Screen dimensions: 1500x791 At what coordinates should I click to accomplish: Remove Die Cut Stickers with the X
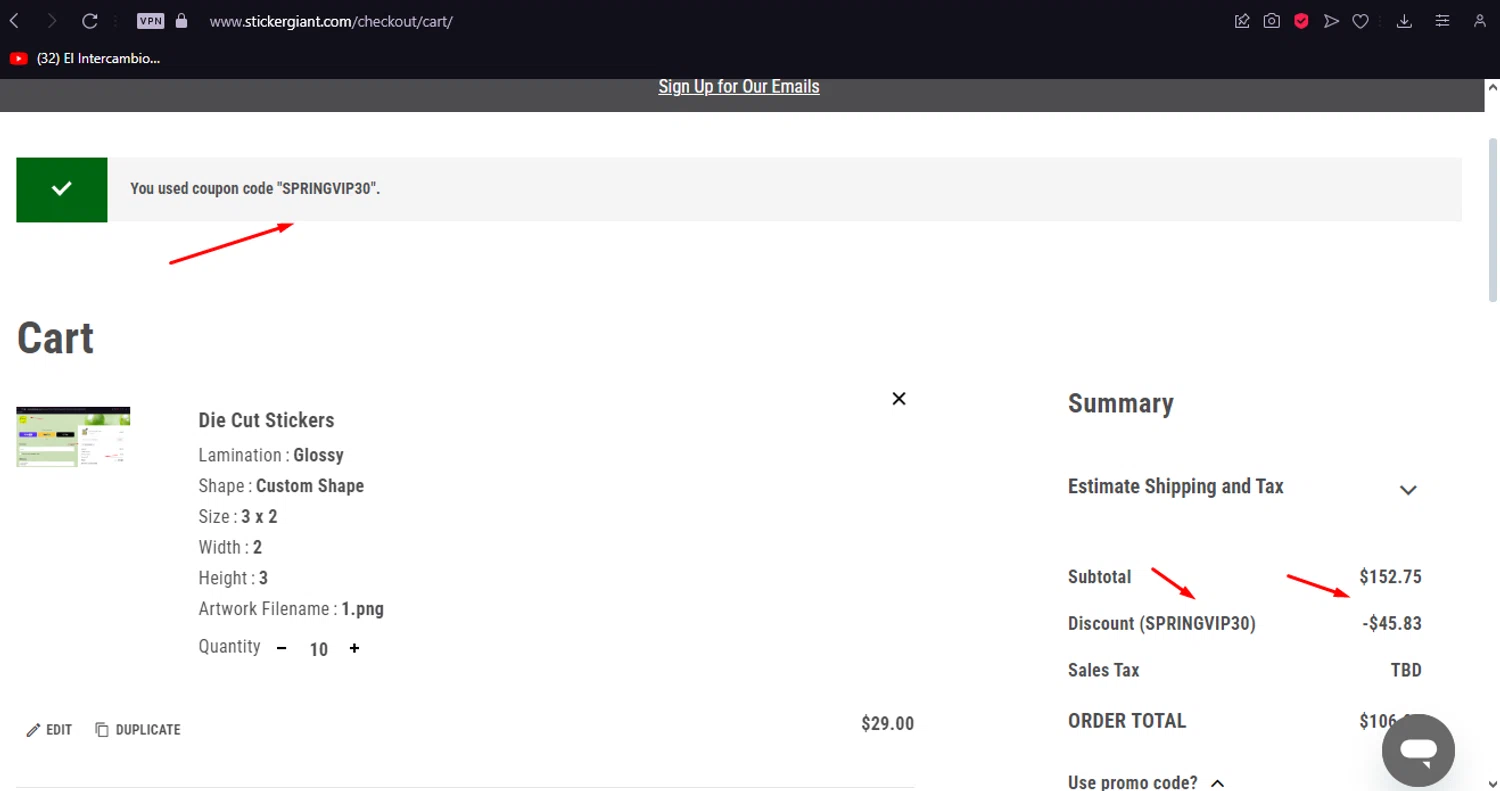(x=899, y=398)
